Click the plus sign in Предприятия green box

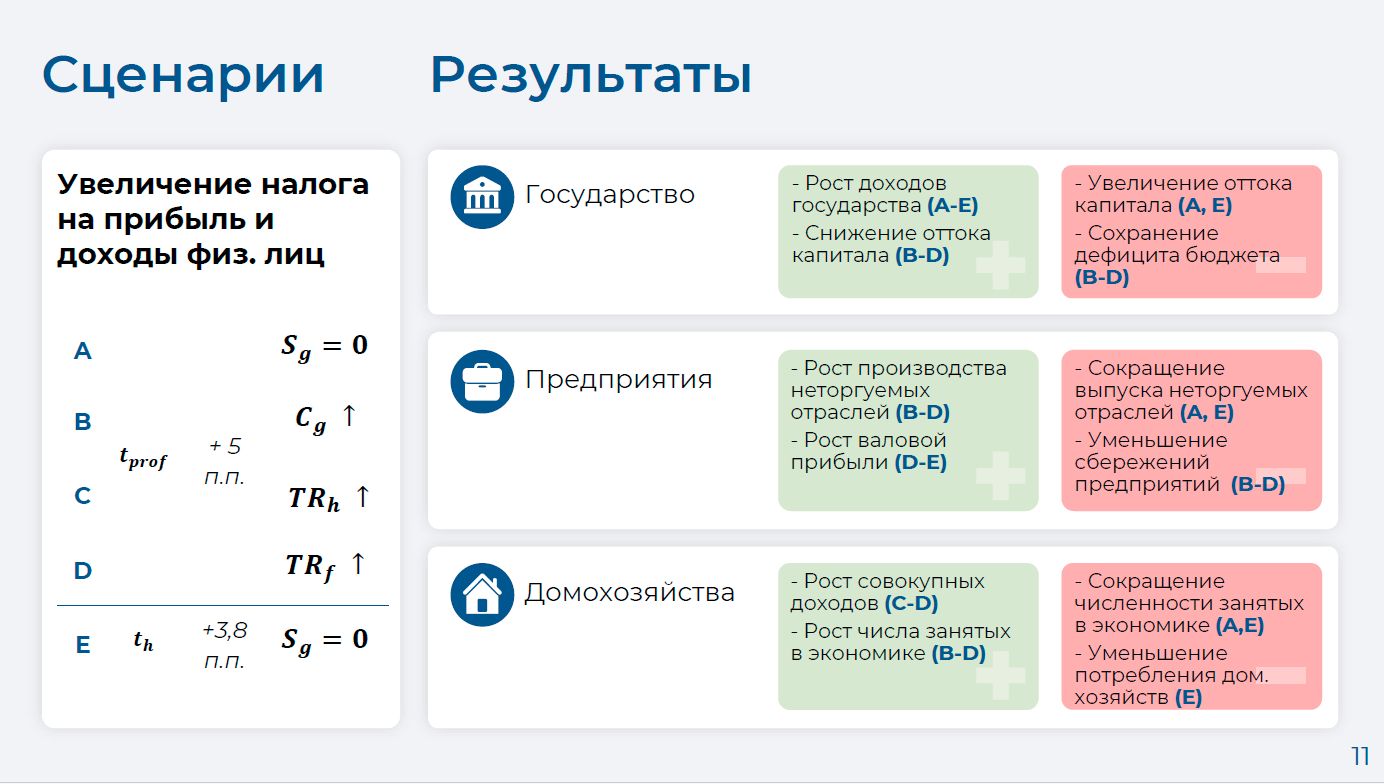tap(1000, 476)
